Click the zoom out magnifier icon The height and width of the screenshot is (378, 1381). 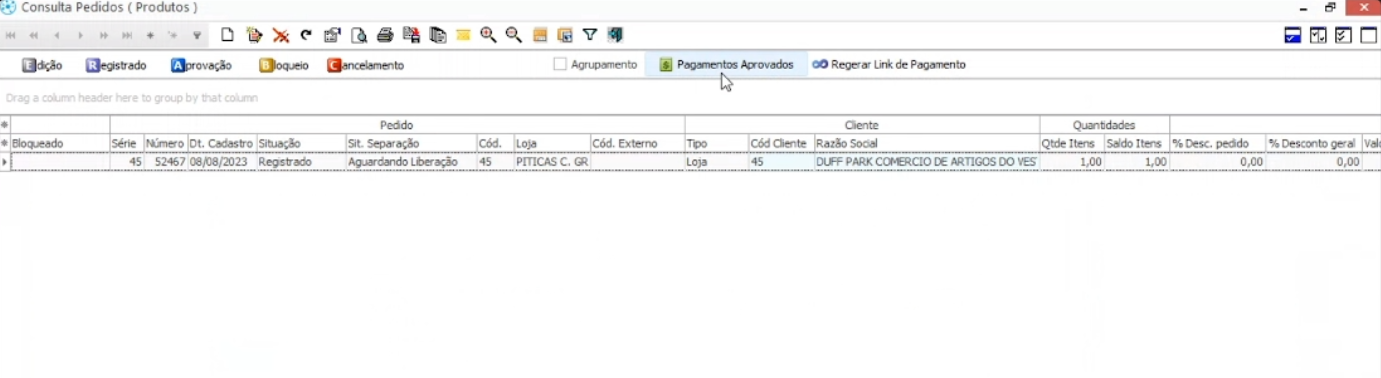(x=514, y=35)
